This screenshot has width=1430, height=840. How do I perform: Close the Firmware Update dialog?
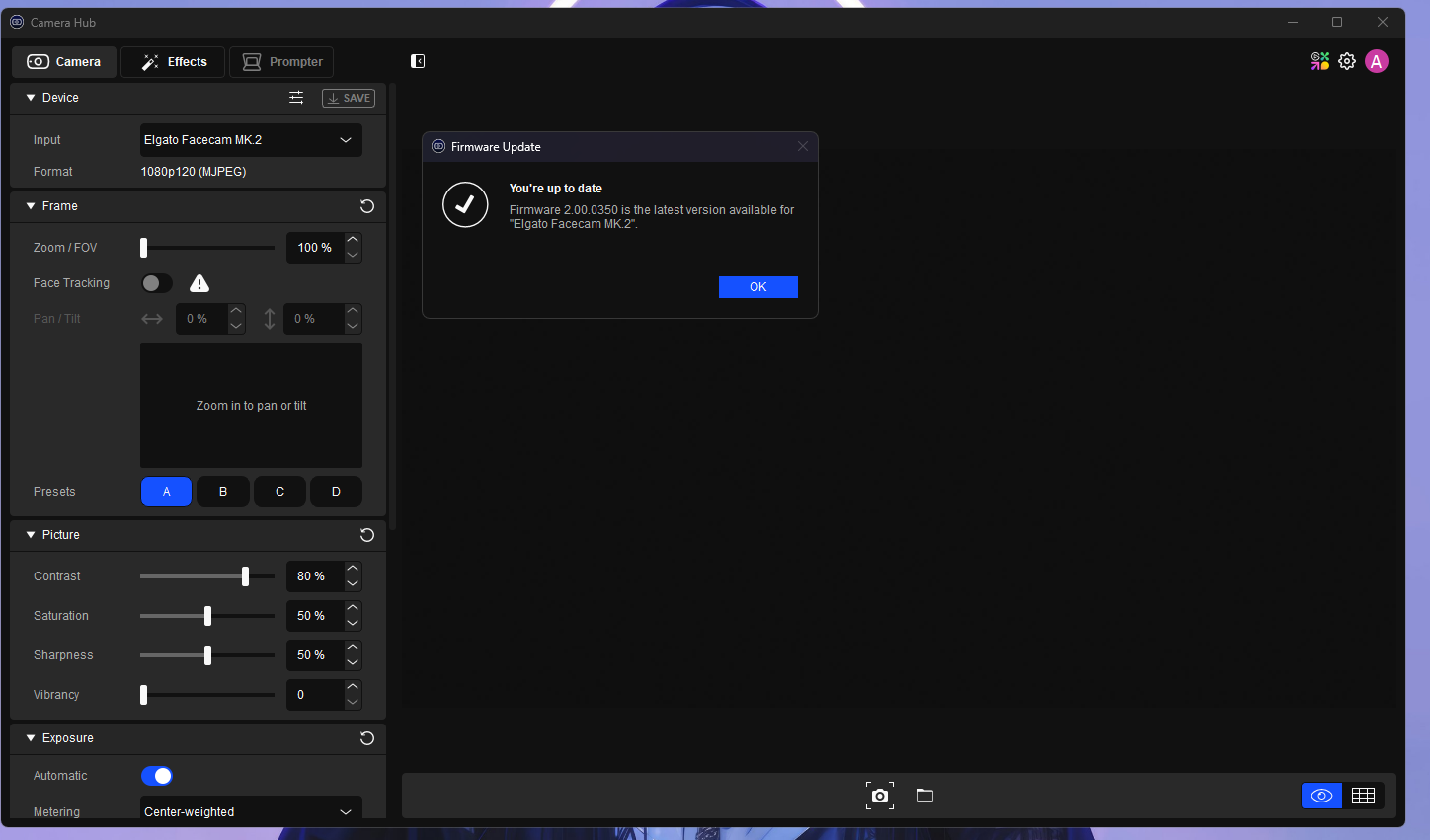pos(803,147)
